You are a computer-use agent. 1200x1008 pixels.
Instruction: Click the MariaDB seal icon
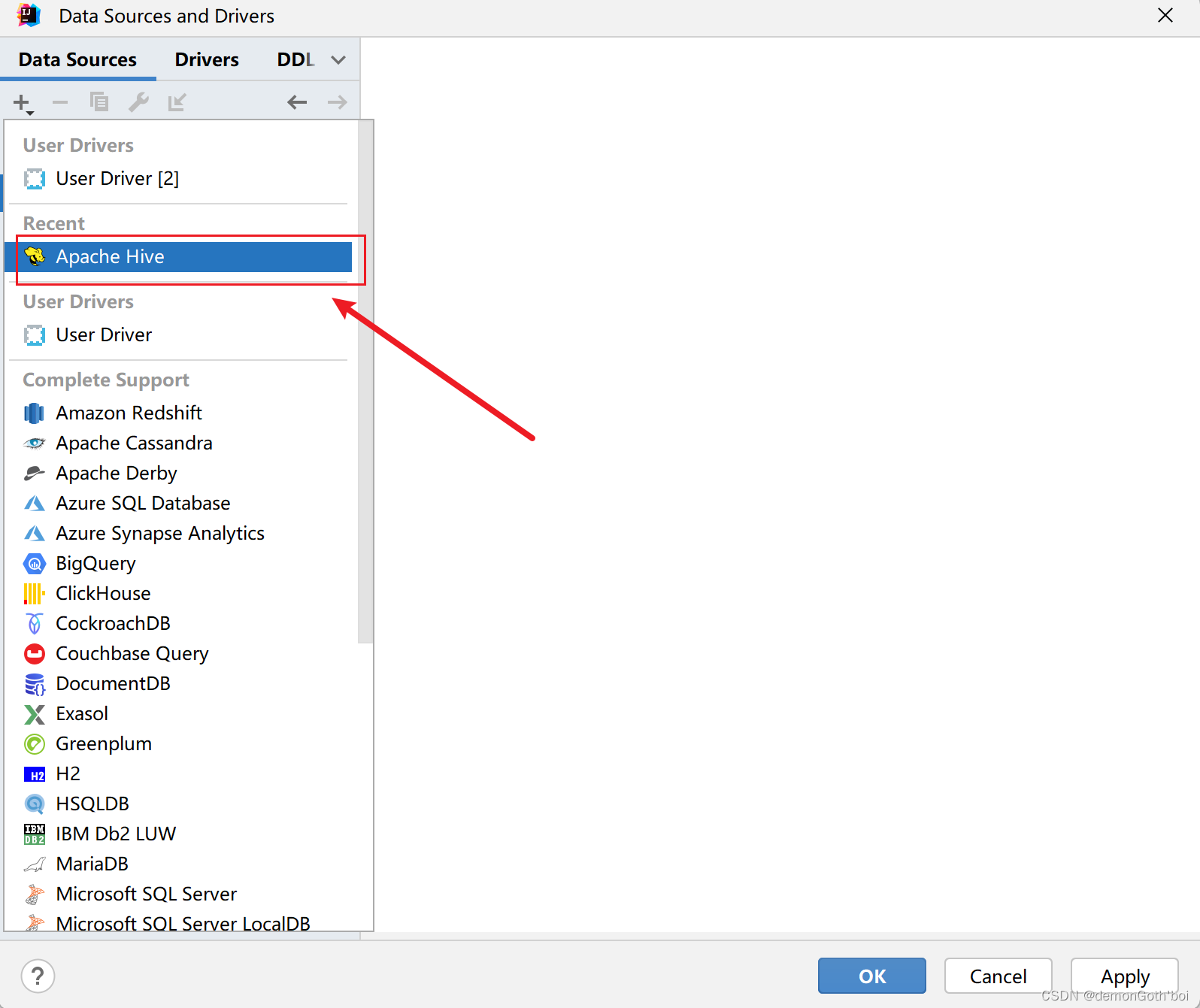coord(35,864)
